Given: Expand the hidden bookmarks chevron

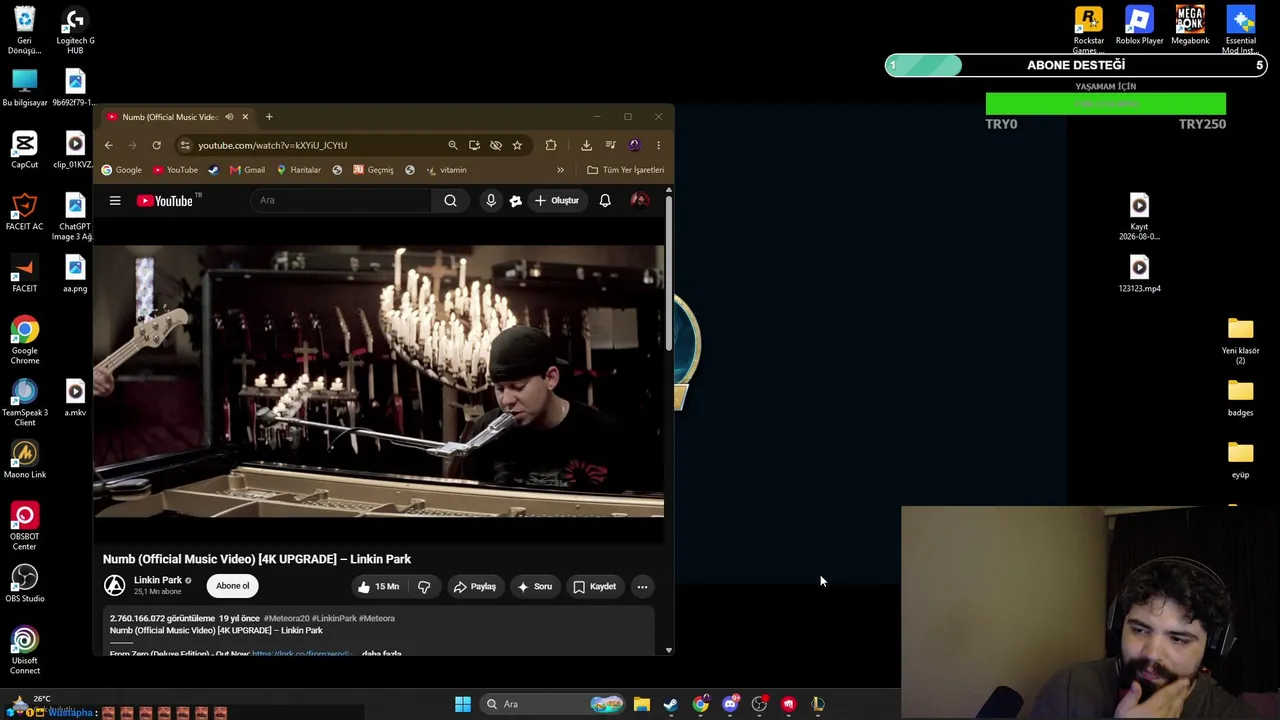Looking at the screenshot, I should (560, 170).
